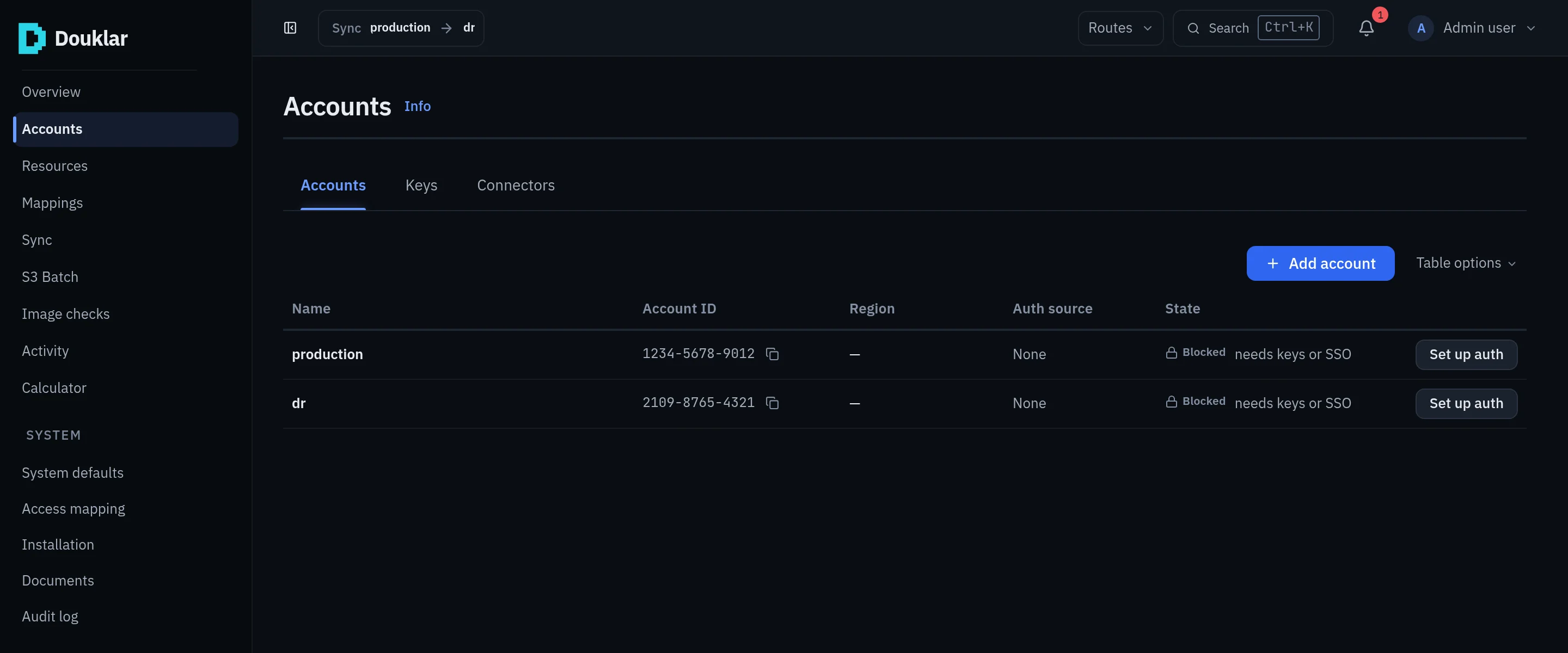Click the Douklar logo icon
The height and width of the screenshot is (653, 1568).
32,38
